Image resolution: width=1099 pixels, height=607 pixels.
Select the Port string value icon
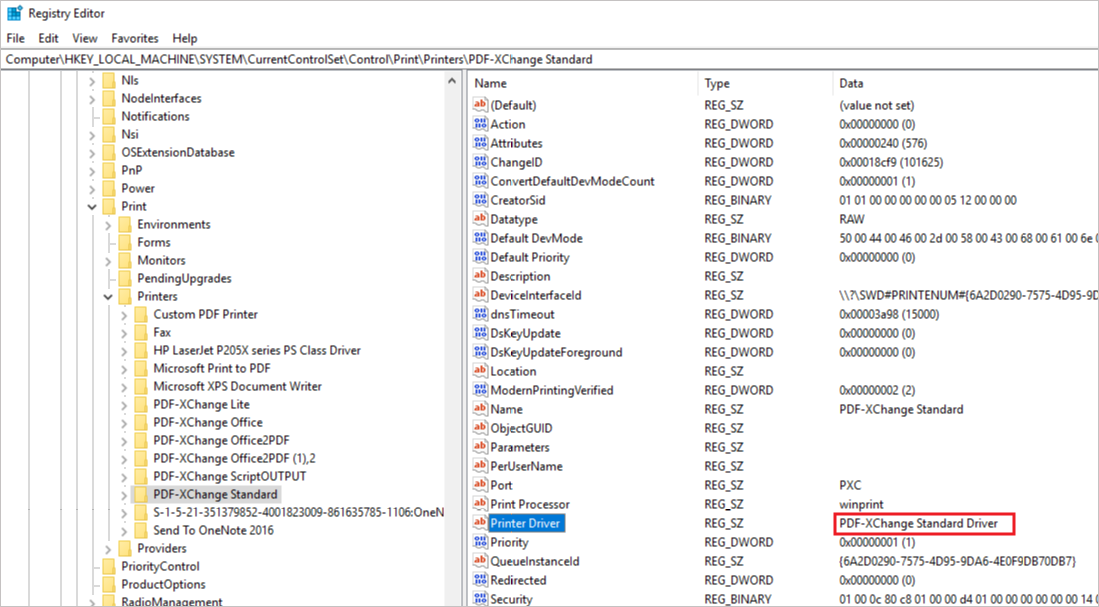click(480, 485)
